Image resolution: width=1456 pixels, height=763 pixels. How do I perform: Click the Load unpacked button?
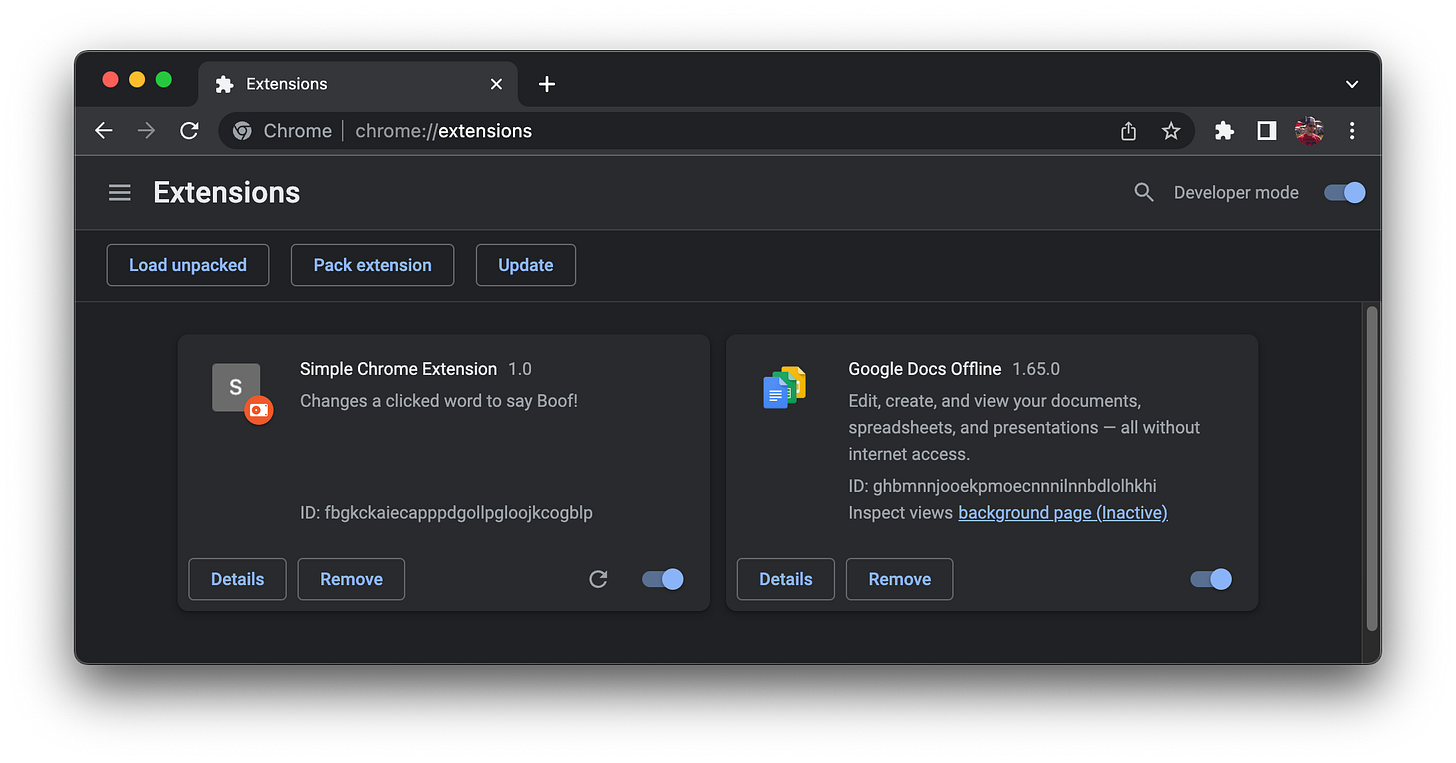coord(188,265)
